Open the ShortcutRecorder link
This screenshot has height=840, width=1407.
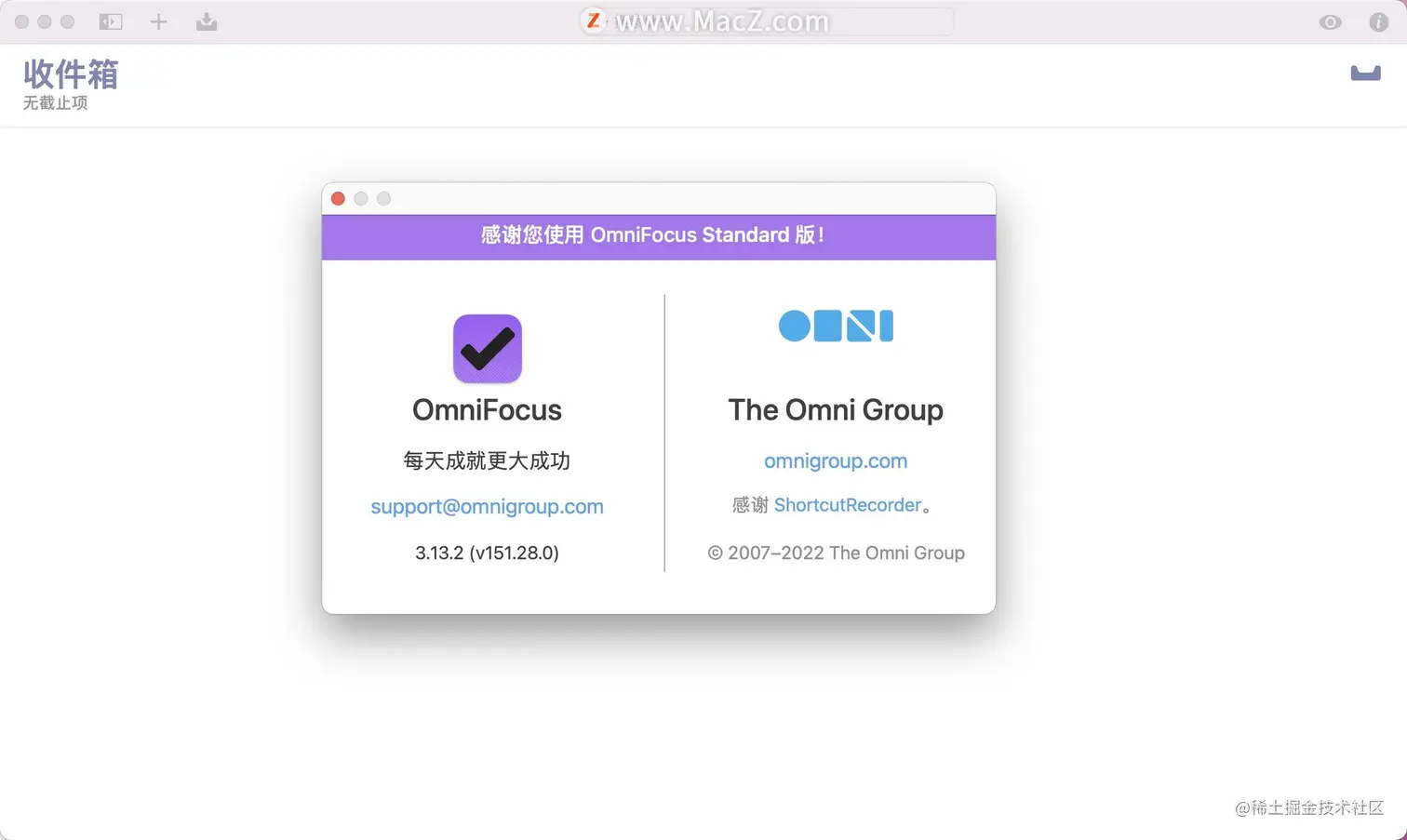pos(847,505)
